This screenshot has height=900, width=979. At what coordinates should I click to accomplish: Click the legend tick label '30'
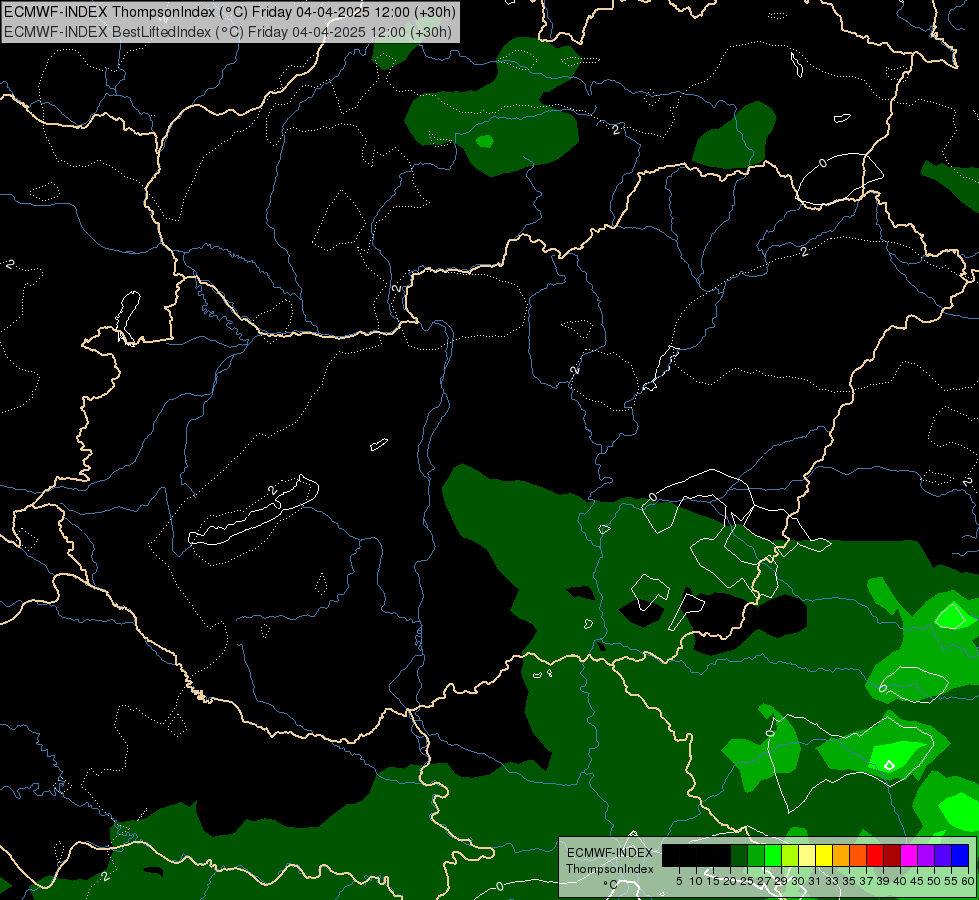[798, 881]
